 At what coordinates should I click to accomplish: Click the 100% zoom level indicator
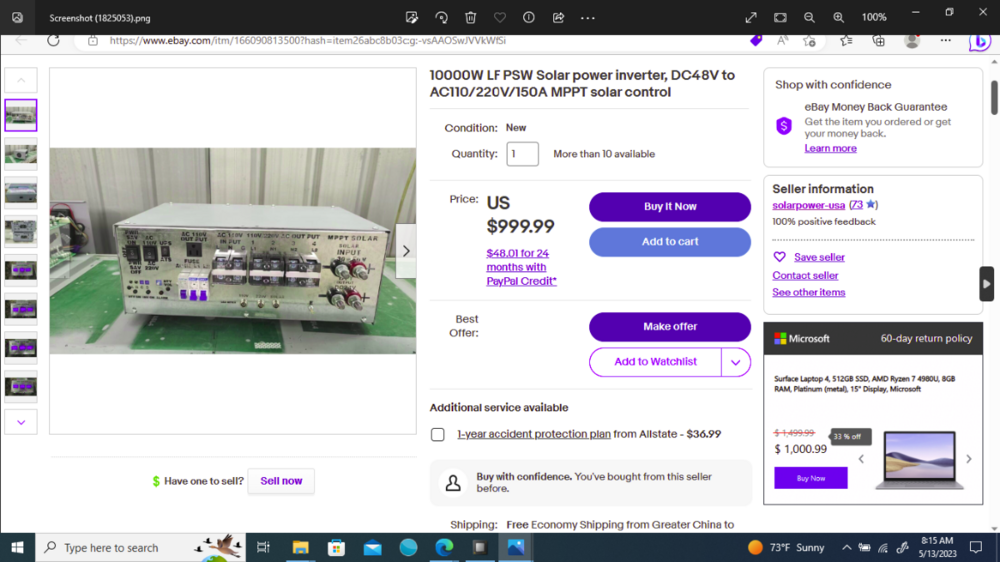coord(874,18)
